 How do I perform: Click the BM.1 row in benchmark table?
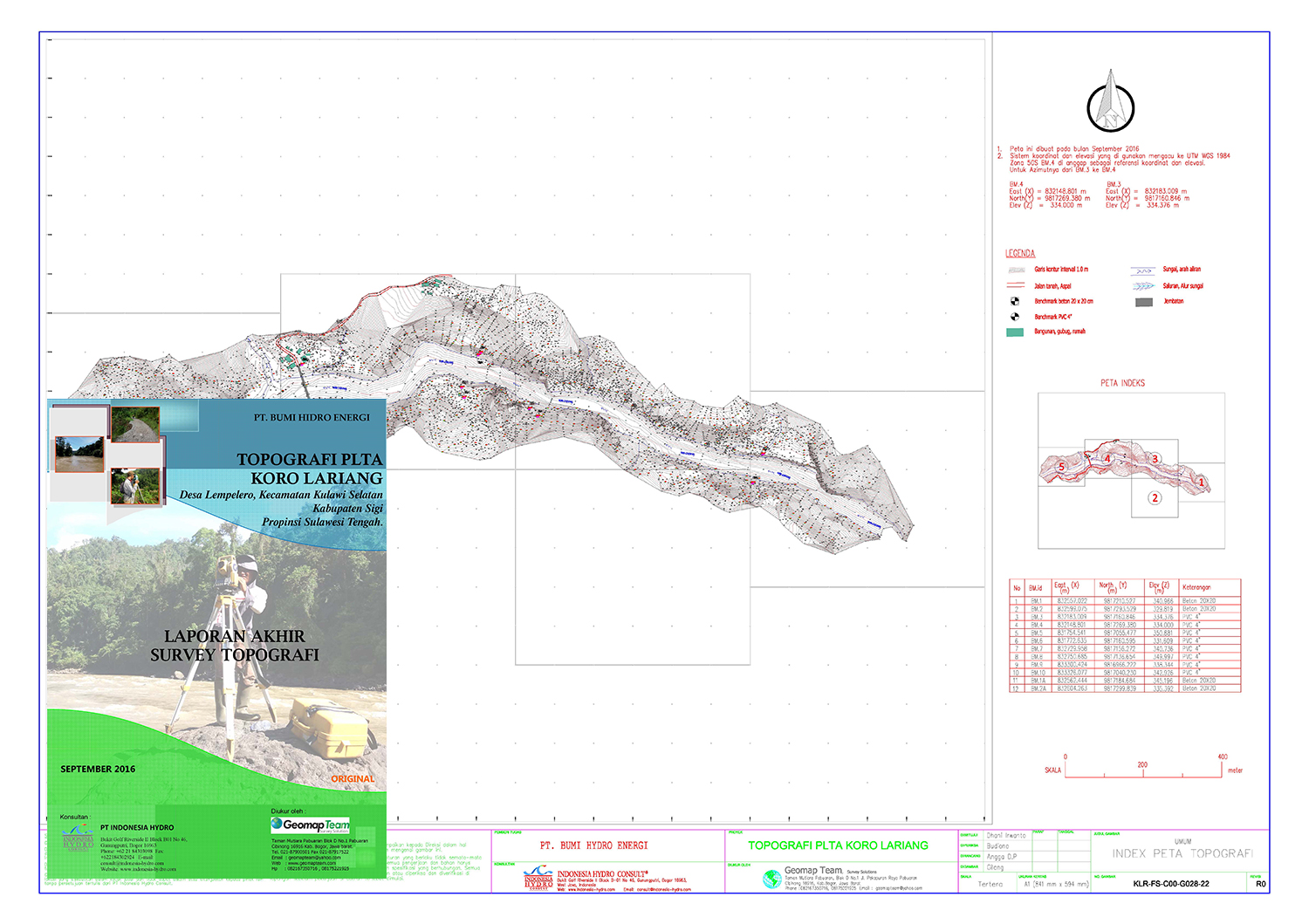click(x=1124, y=601)
